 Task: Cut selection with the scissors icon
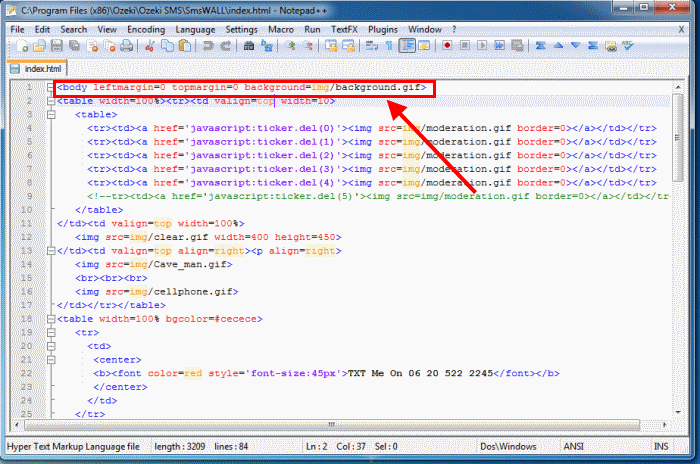coord(150,46)
